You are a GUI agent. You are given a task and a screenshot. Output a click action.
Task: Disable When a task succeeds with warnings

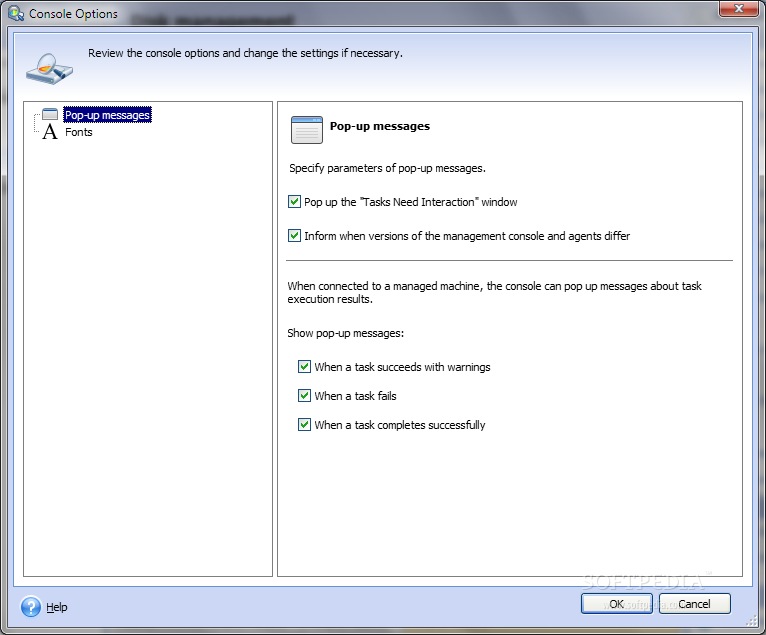point(304,366)
